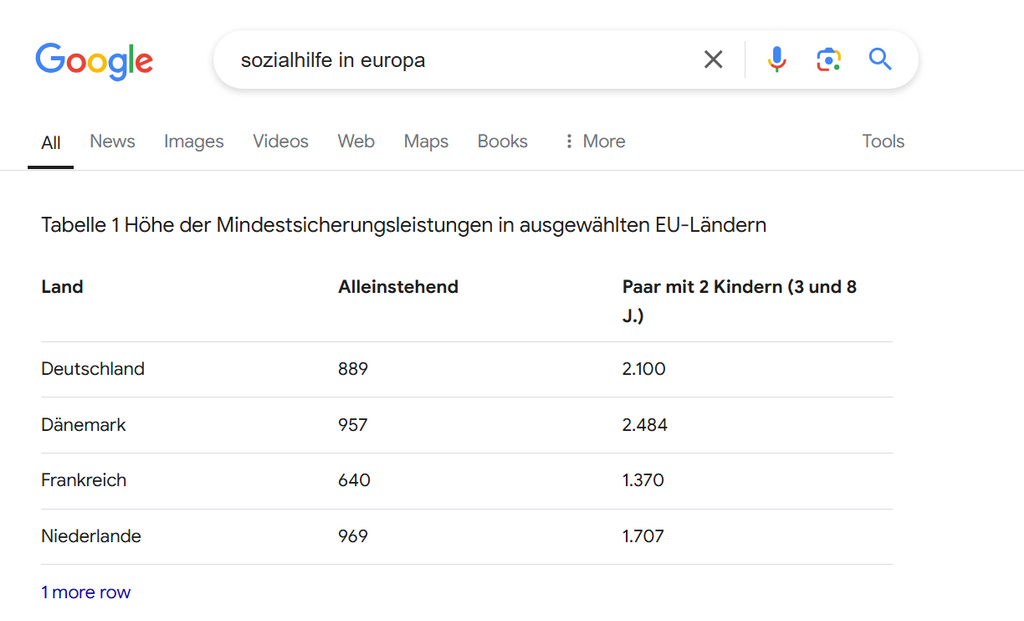Open Google Lens image search icon

tap(828, 59)
